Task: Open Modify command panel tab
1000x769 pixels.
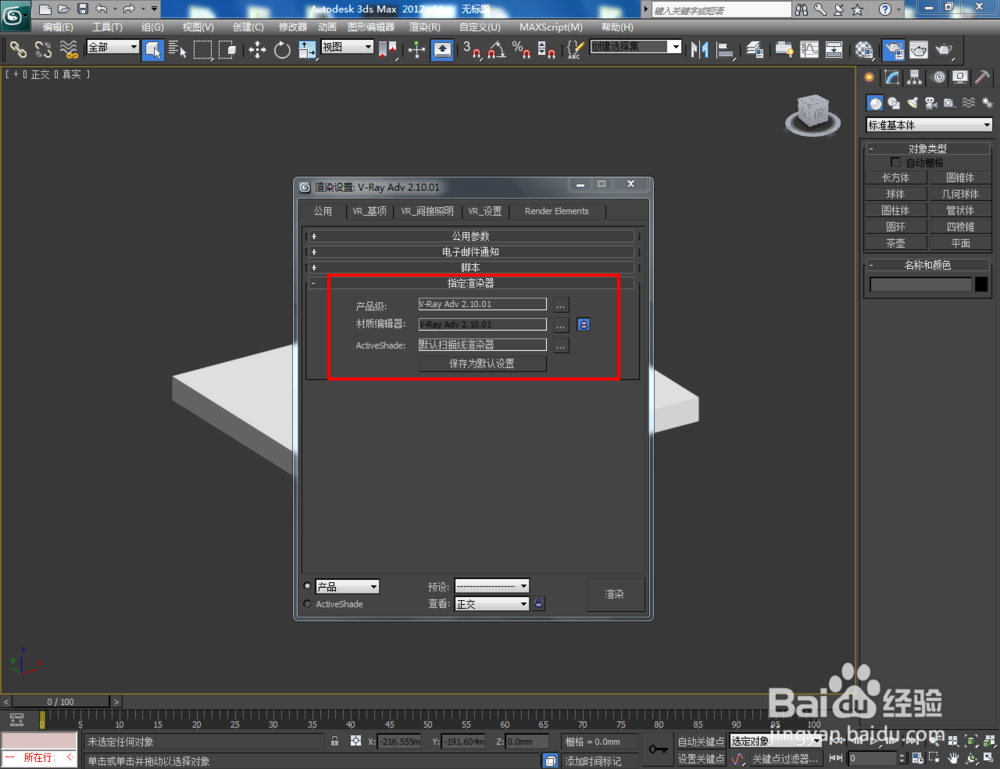Action: [x=892, y=77]
